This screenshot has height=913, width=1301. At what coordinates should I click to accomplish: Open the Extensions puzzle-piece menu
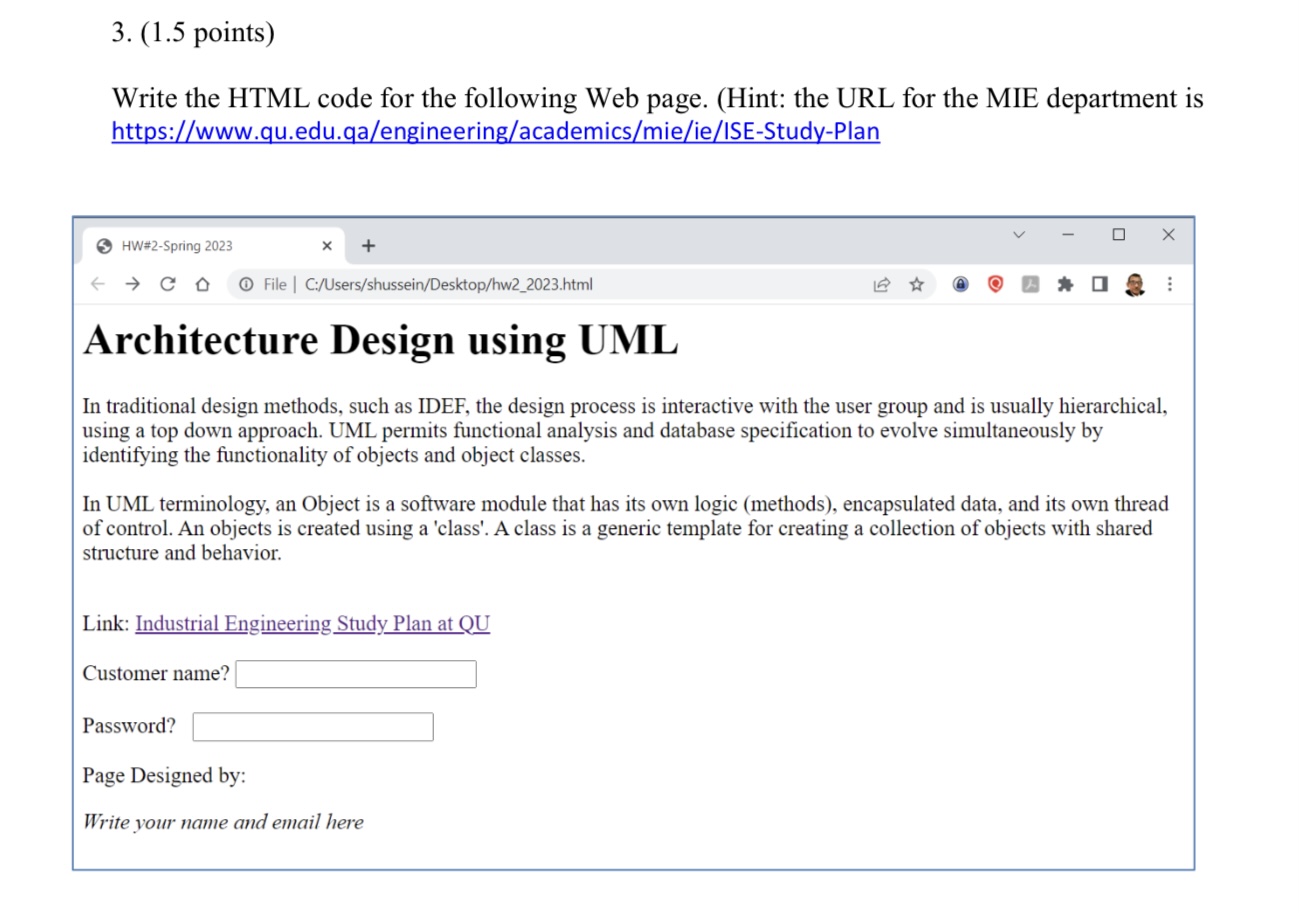point(1065,285)
